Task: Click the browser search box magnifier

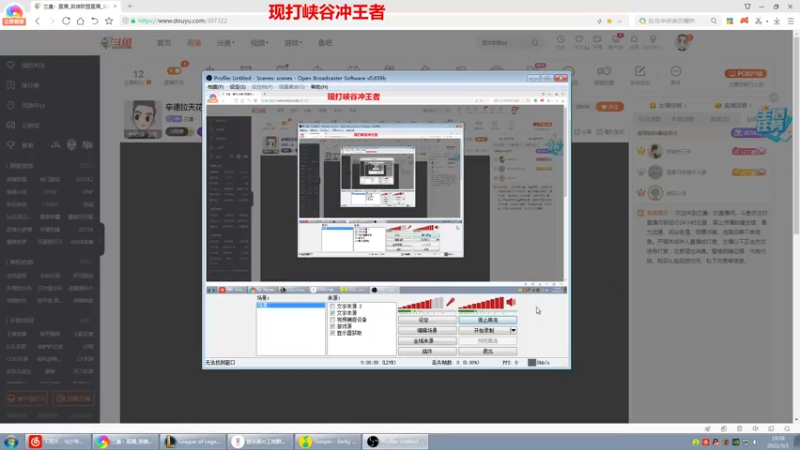Action: (x=713, y=21)
